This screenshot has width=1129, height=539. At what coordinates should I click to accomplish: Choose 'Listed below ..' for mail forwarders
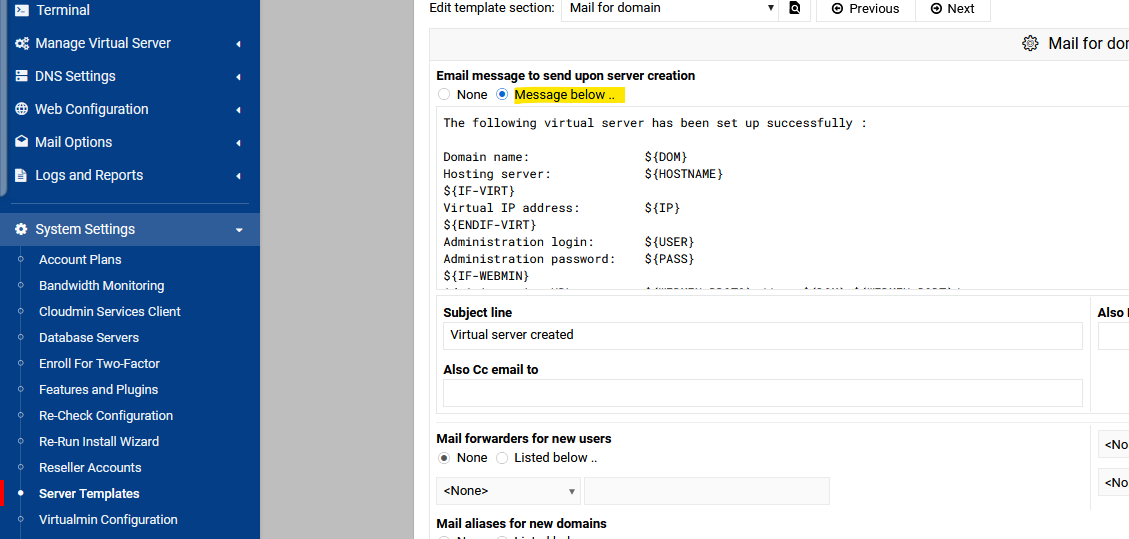coord(502,458)
